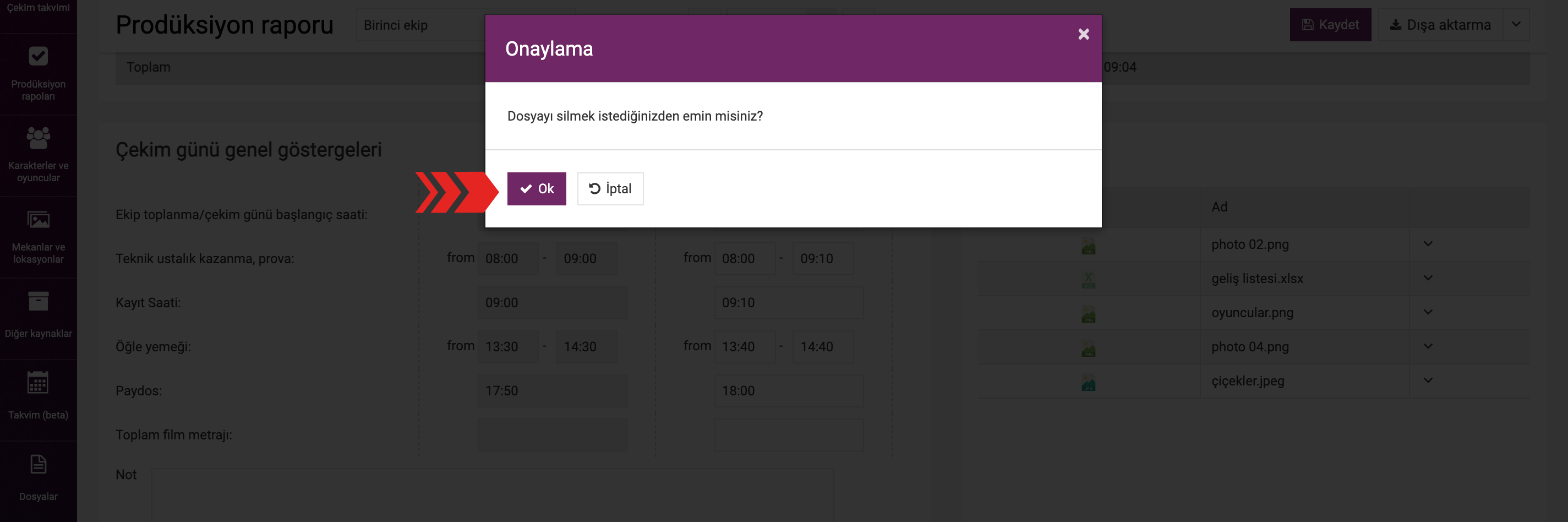Click second Toplam film metrajı field
The height and width of the screenshot is (522, 1568).
(789, 435)
